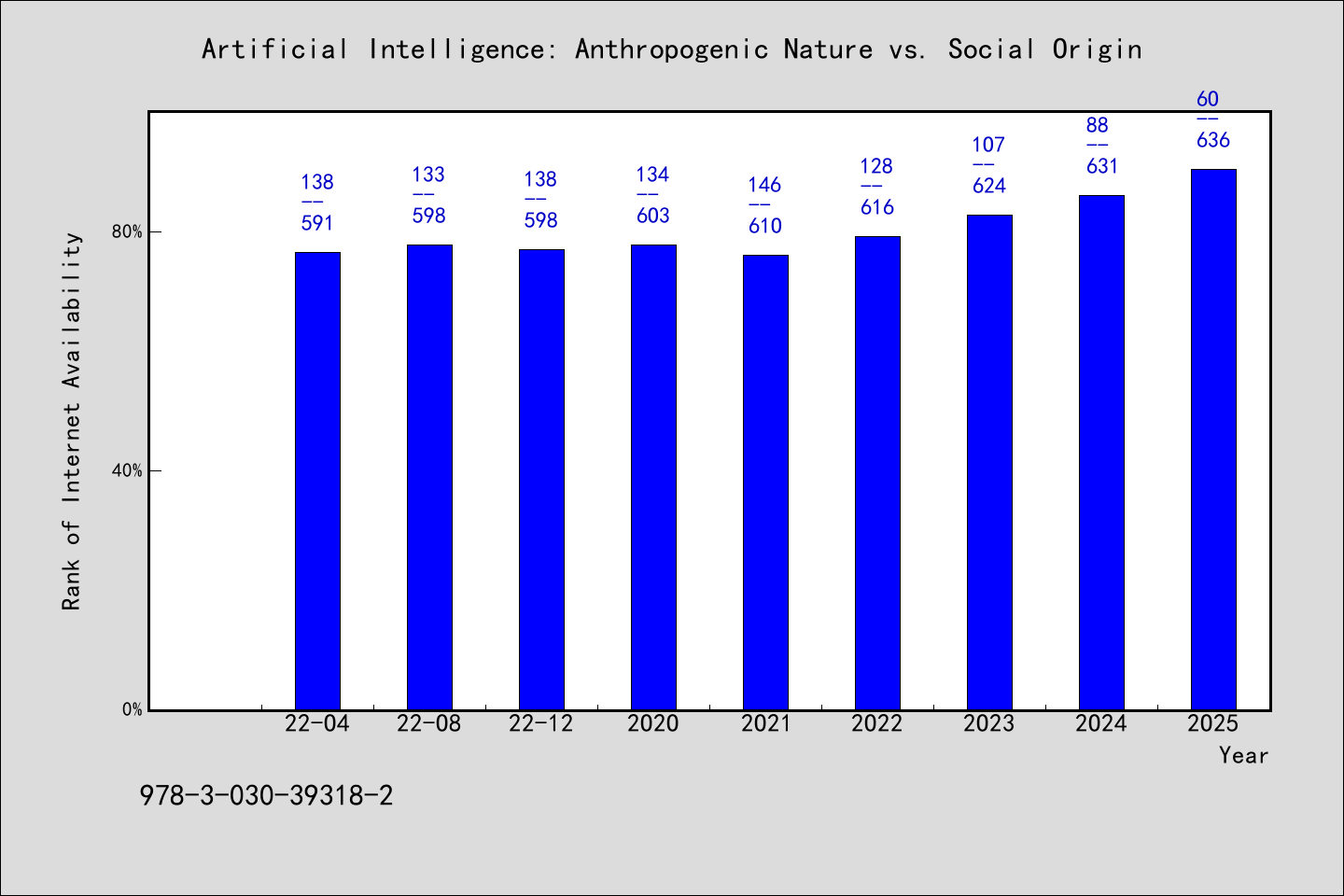This screenshot has height=896, width=1344.
Task: Click the value 107 above the 2023 bar
Action: coord(989,145)
